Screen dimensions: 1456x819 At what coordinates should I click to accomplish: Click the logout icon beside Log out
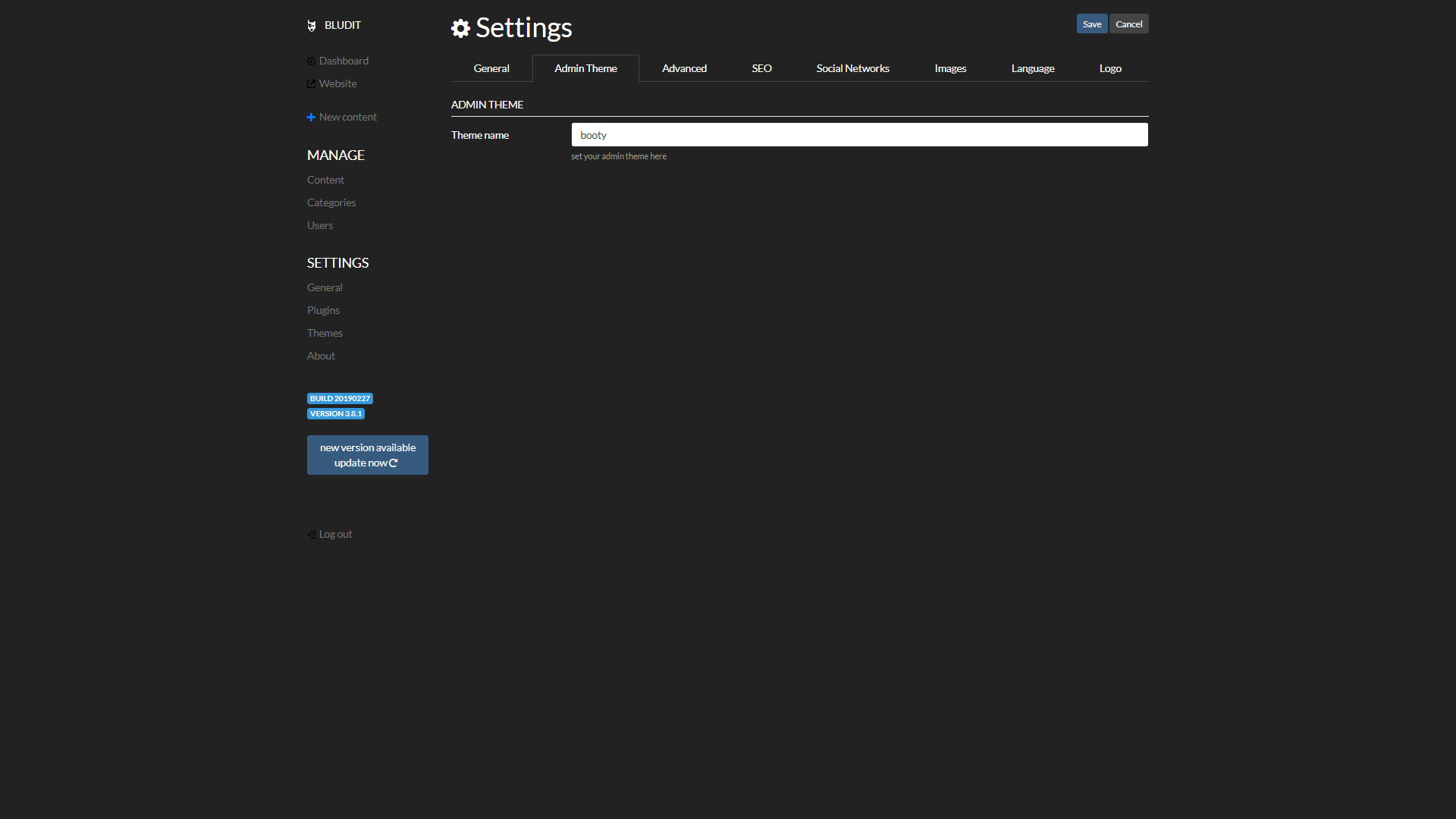click(x=311, y=534)
